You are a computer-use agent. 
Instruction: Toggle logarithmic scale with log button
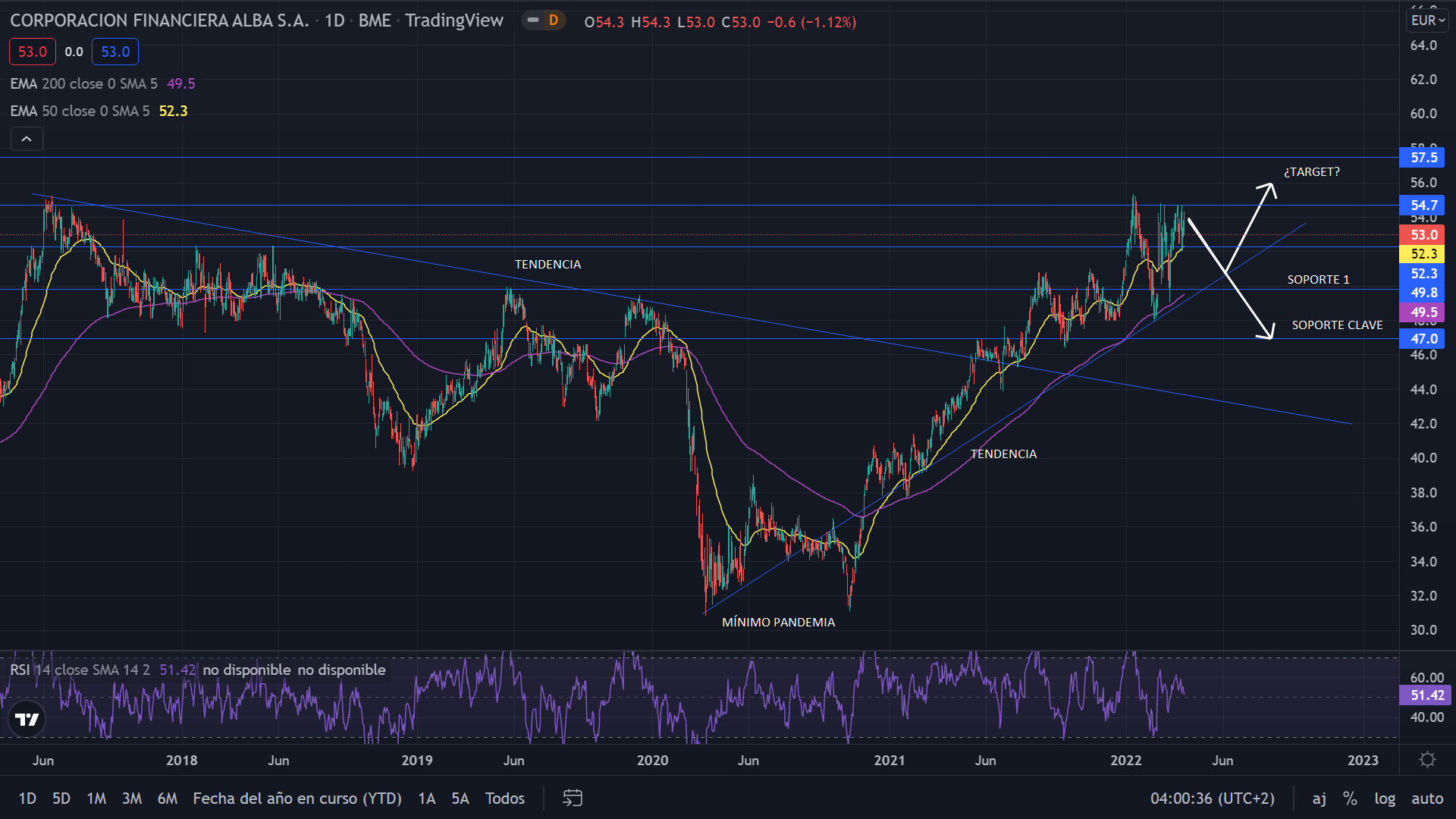tap(1385, 798)
